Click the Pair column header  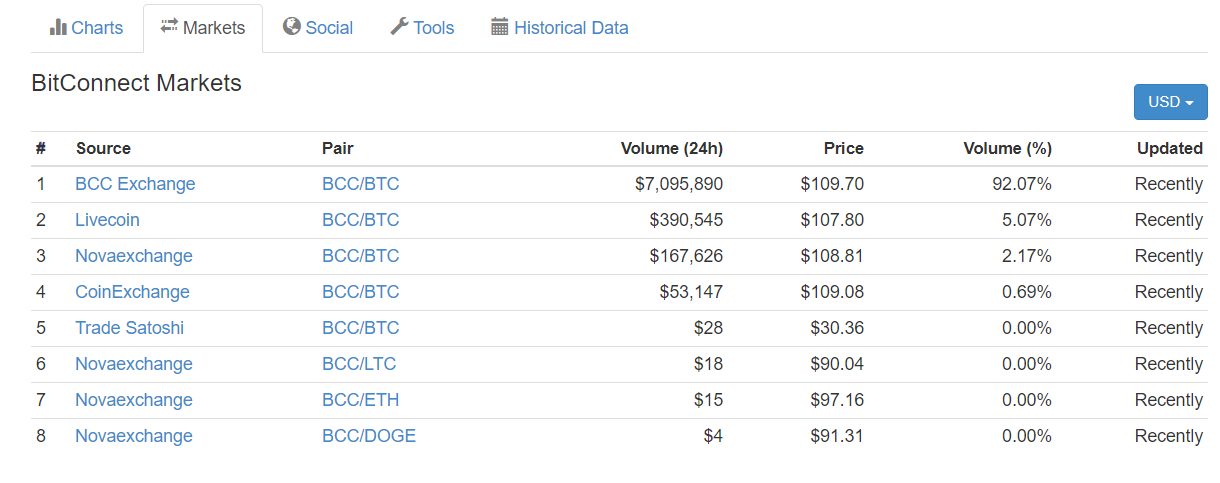[337, 148]
